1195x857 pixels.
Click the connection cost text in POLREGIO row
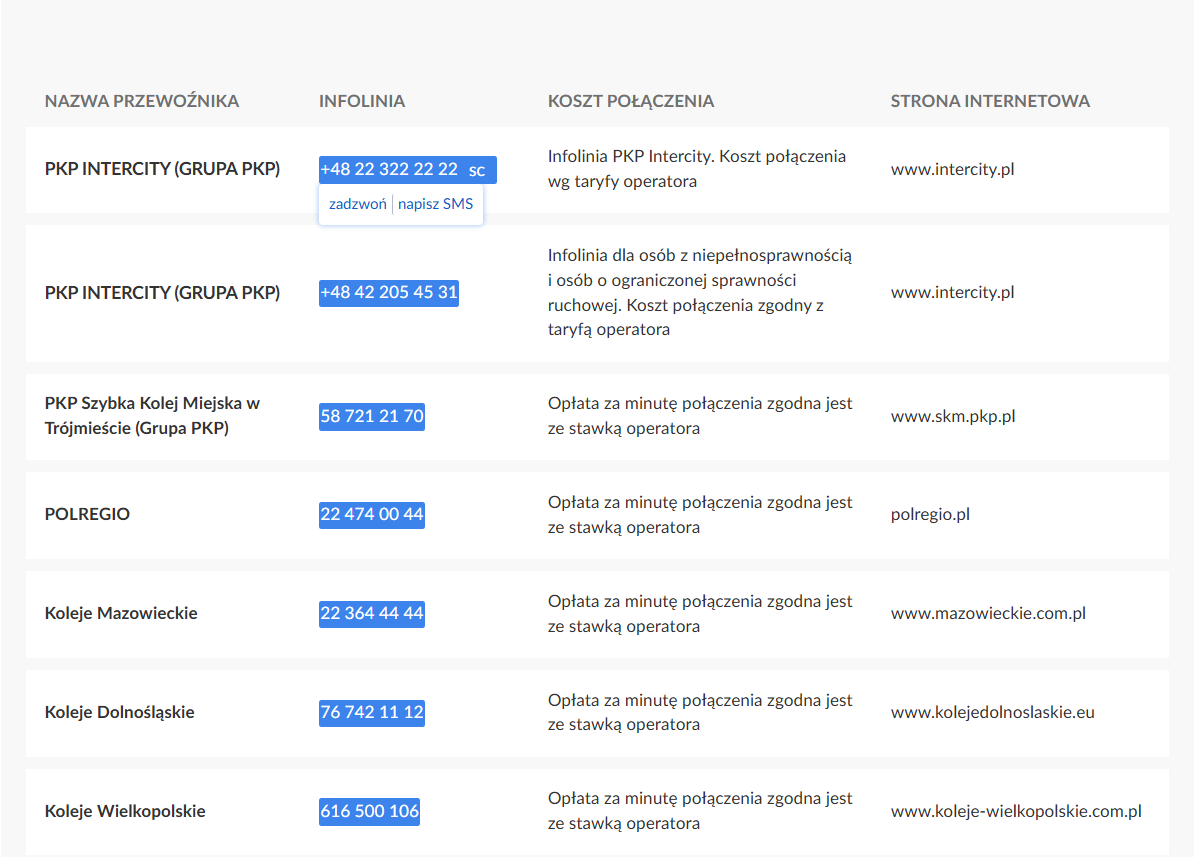click(700, 515)
